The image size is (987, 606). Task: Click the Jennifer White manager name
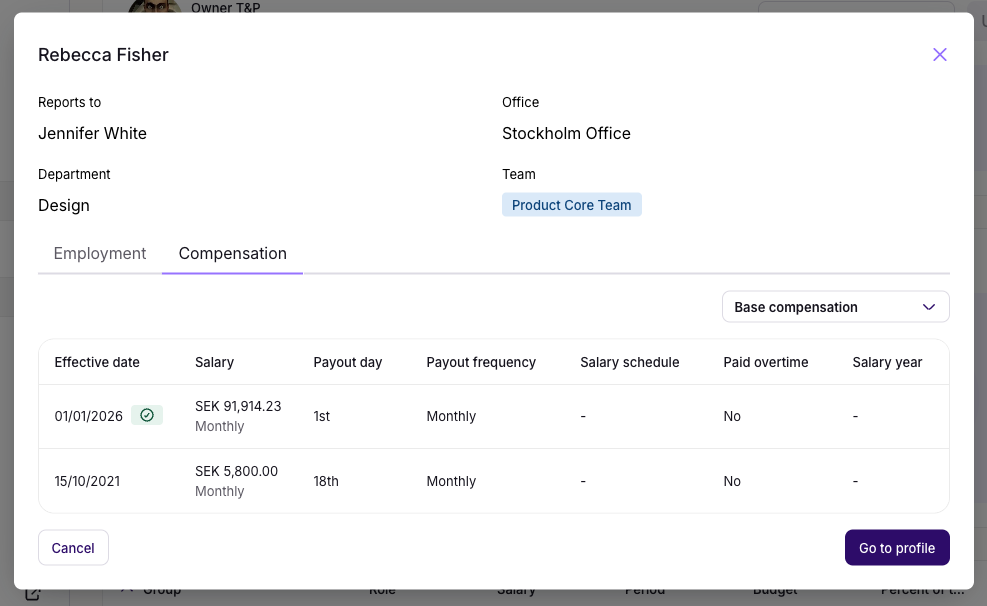[x=92, y=133]
